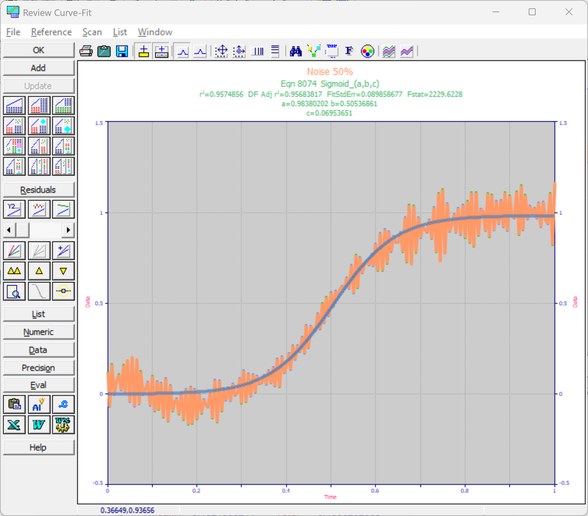Click the last purple wave toolbar icon
The image size is (588, 516).
407,51
